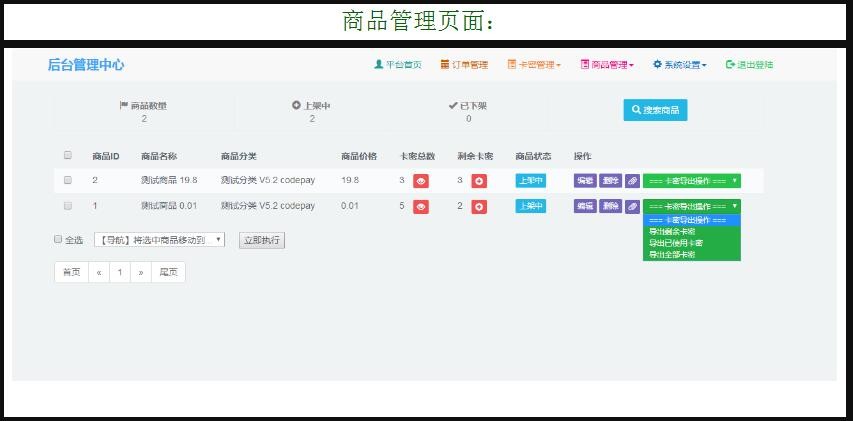Image resolution: width=853 pixels, height=421 pixels.
Task: Click 删除 button for 测试商品 19.8
Action: tap(610, 181)
